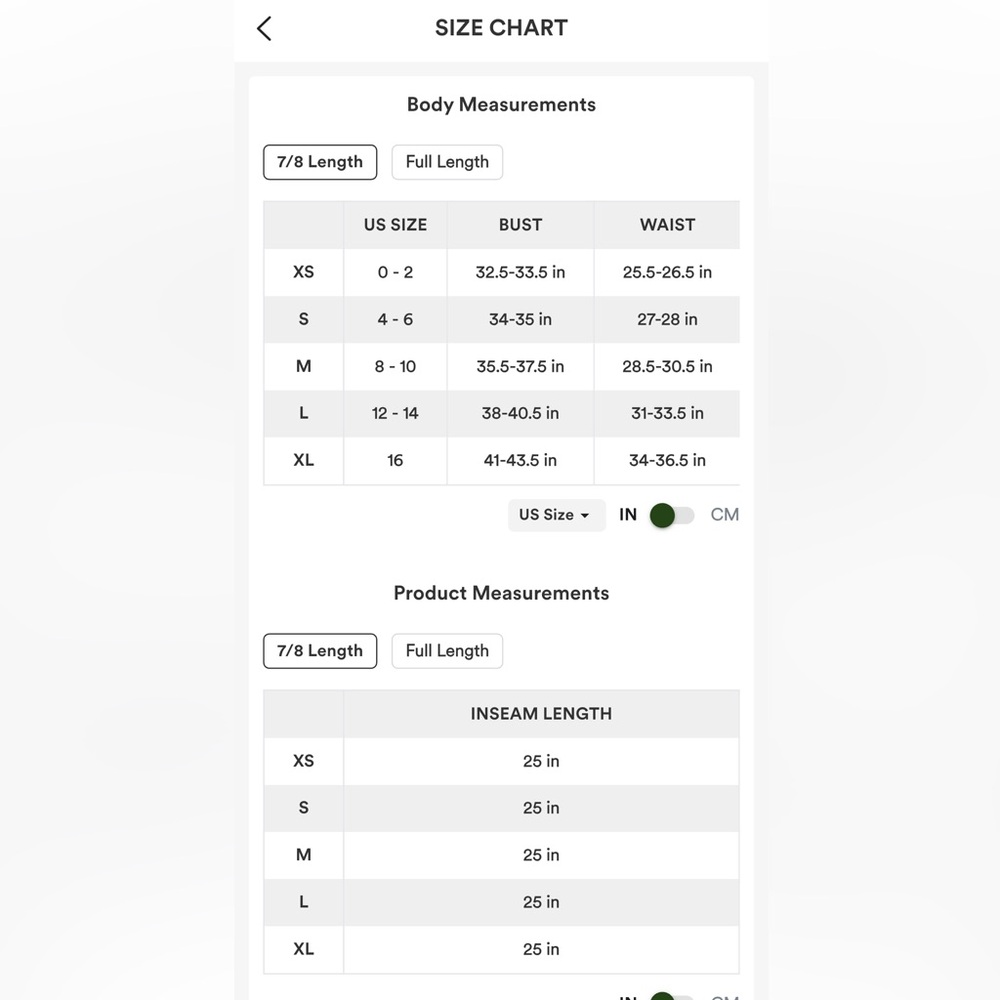Viewport: 1000px width, 1000px height.
Task: Select 7/8 Length tab under Body Measurements
Action: 320,162
